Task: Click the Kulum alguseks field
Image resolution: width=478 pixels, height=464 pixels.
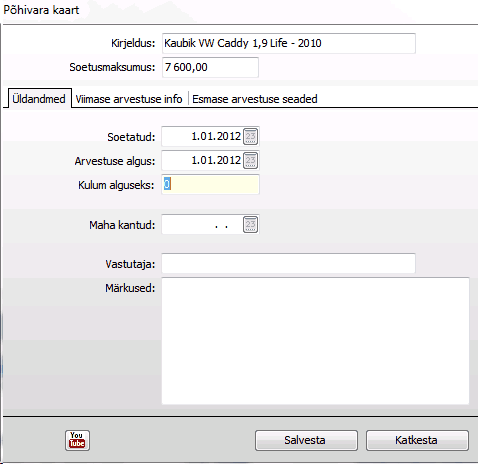Action: [210, 185]
